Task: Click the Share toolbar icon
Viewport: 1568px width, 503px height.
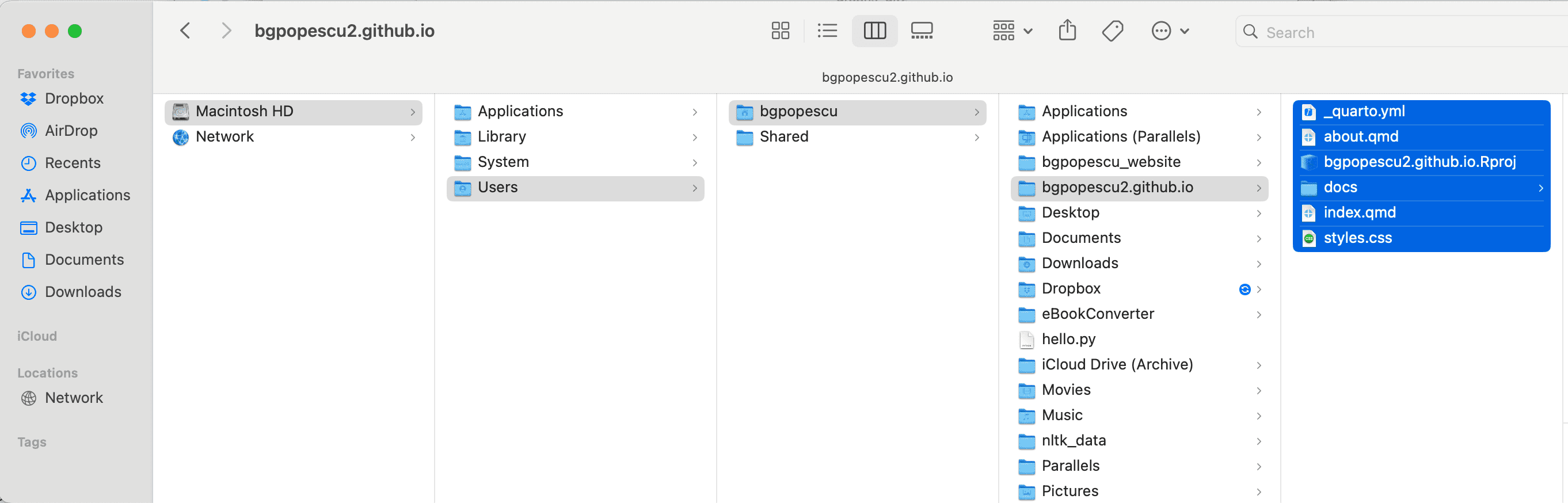Action: click(1067, 31)
